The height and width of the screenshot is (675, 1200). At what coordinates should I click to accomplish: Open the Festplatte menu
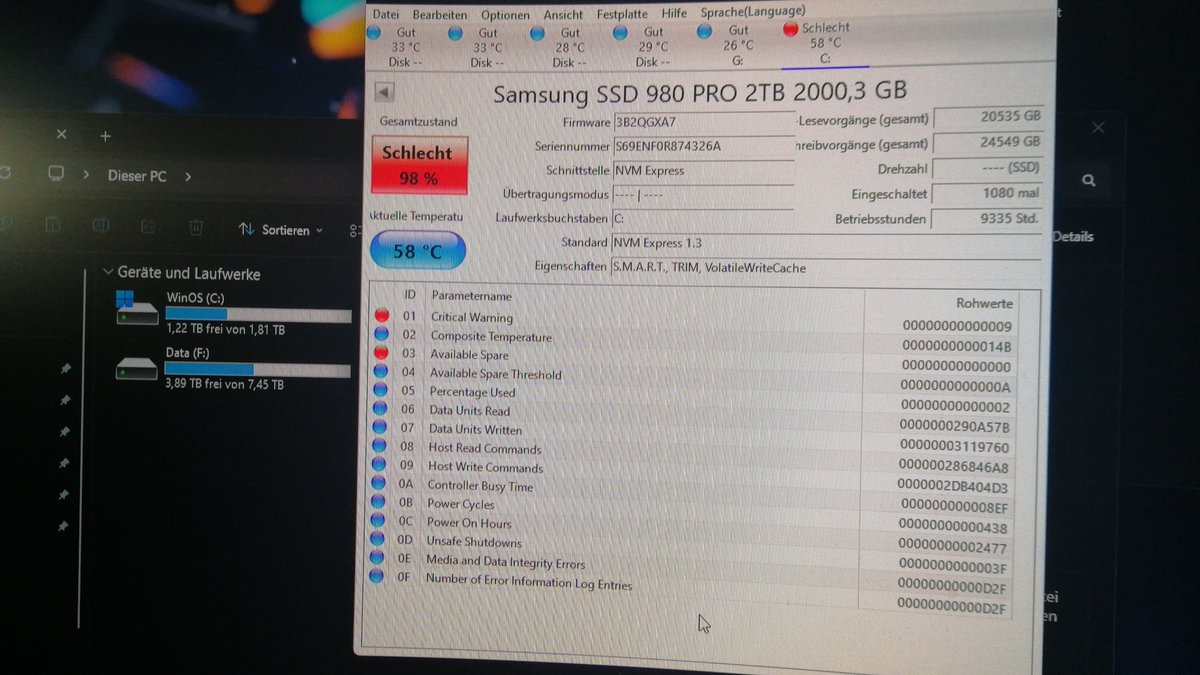(621, 14)
